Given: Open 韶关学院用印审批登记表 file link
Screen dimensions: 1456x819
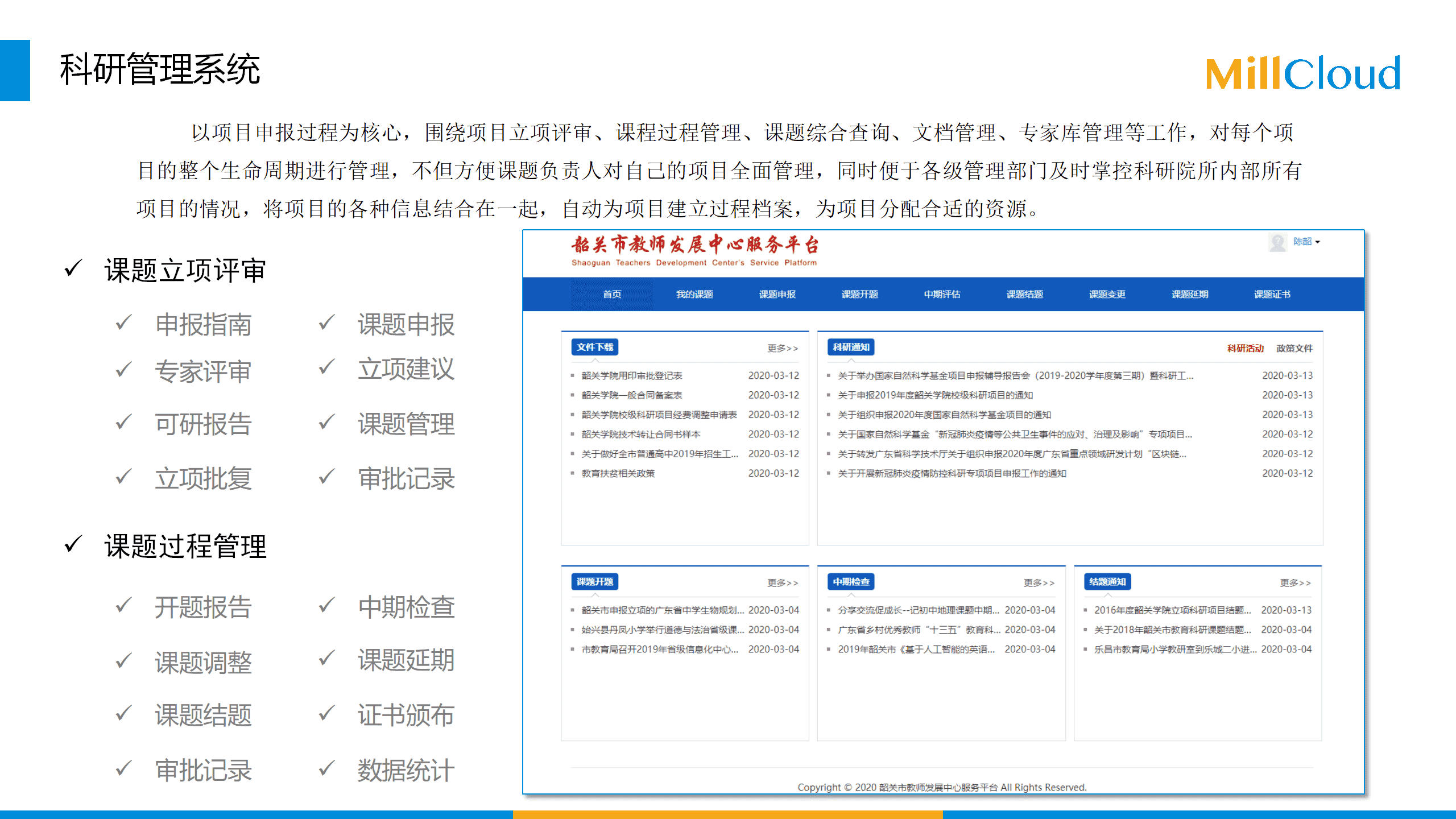Looking at the screenshot, I should click(631, 376).
